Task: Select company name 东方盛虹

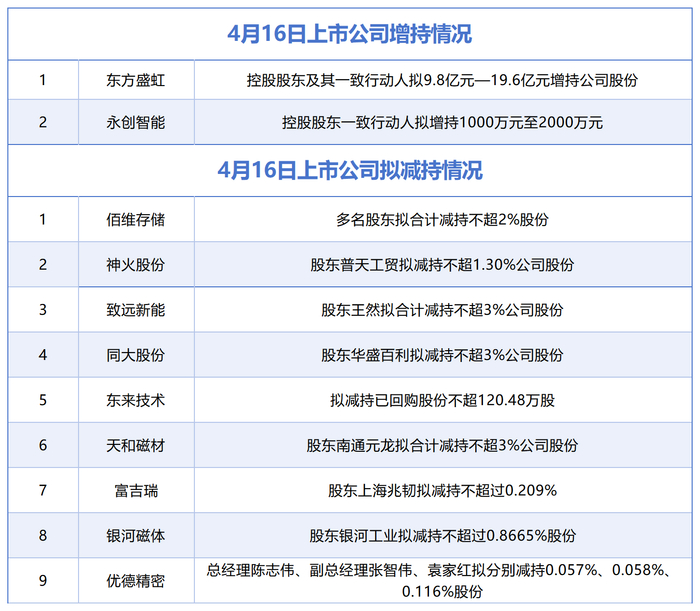Action: click(136, 80)
